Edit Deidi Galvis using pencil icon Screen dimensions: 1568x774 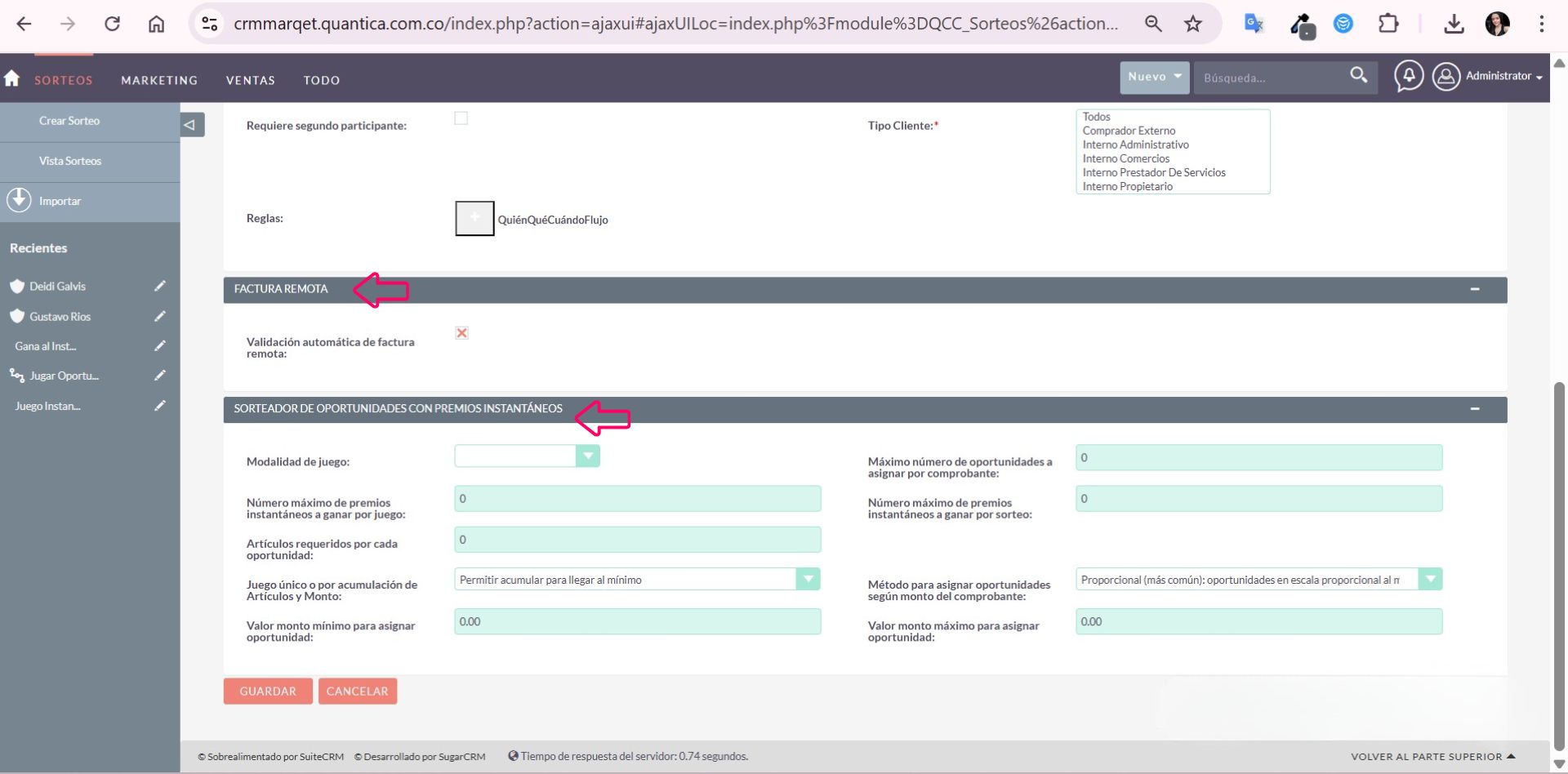pos(160,286)
